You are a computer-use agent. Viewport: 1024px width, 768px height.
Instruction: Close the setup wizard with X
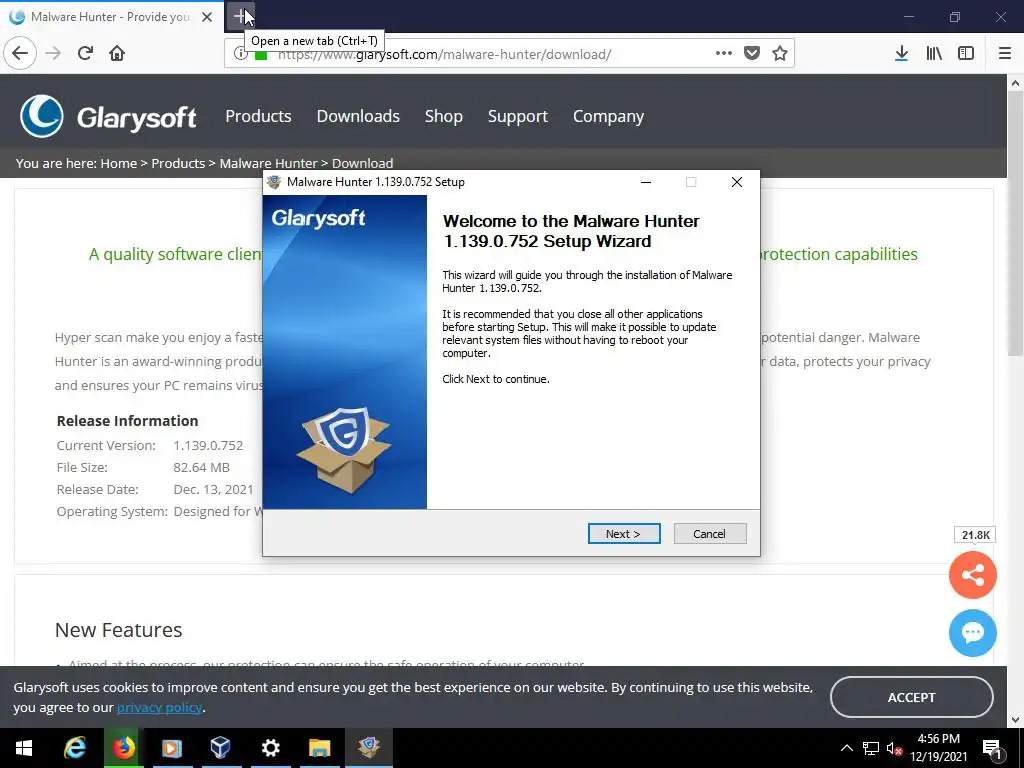tap(737, 182)
